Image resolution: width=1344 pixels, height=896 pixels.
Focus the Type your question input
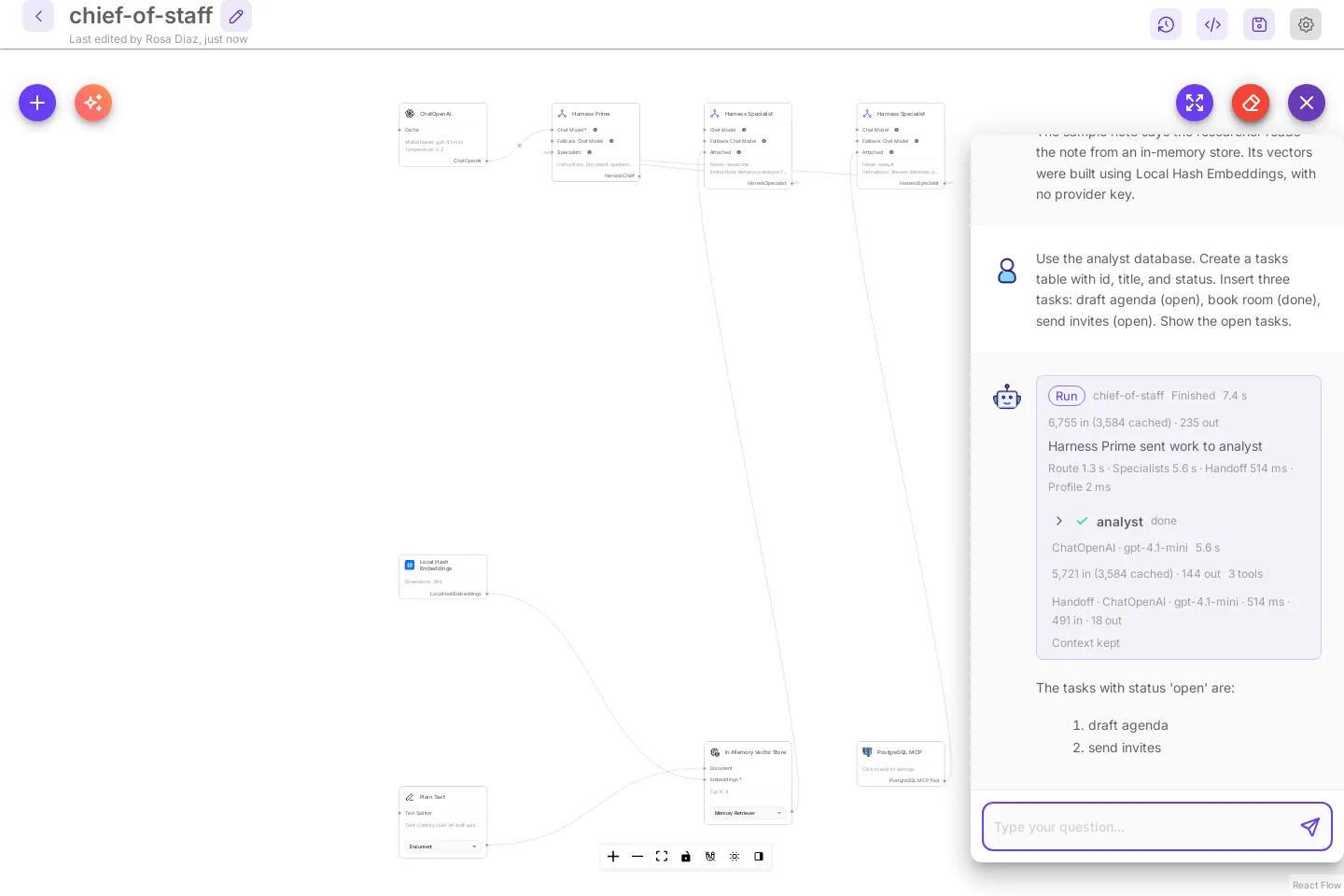point(1142,827)
